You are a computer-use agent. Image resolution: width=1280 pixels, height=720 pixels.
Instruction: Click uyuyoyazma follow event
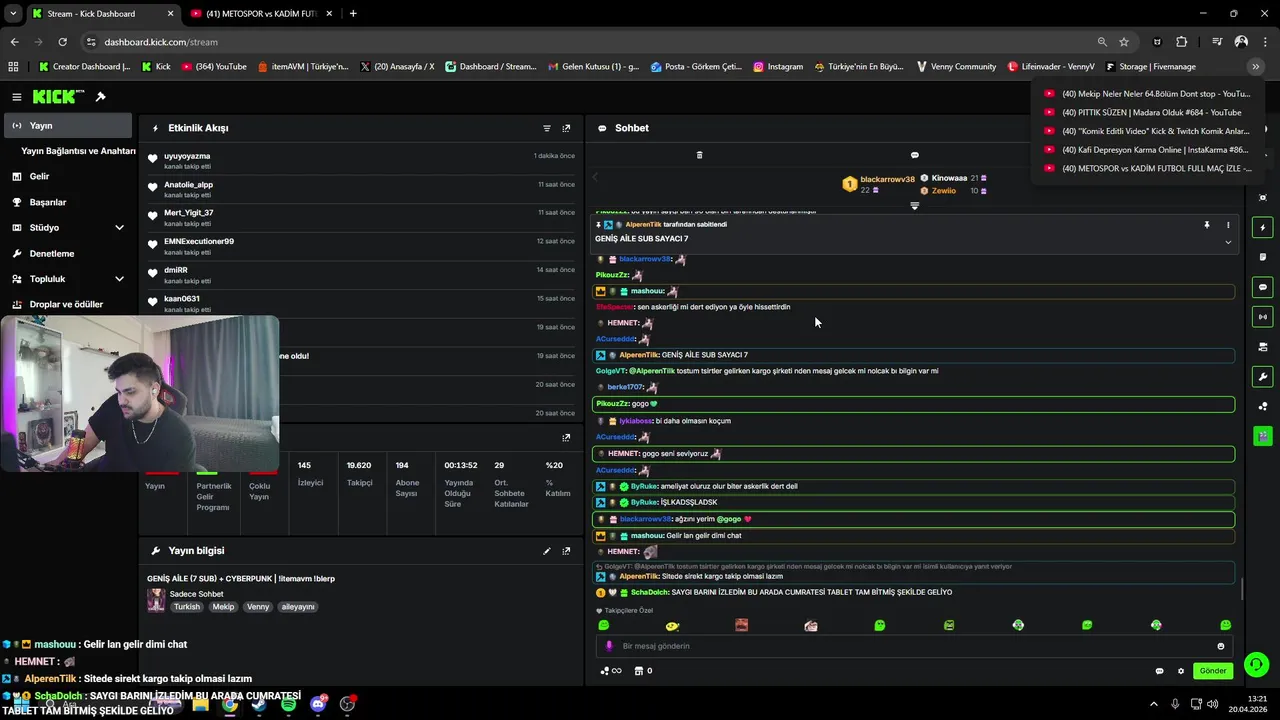(361, 161)
